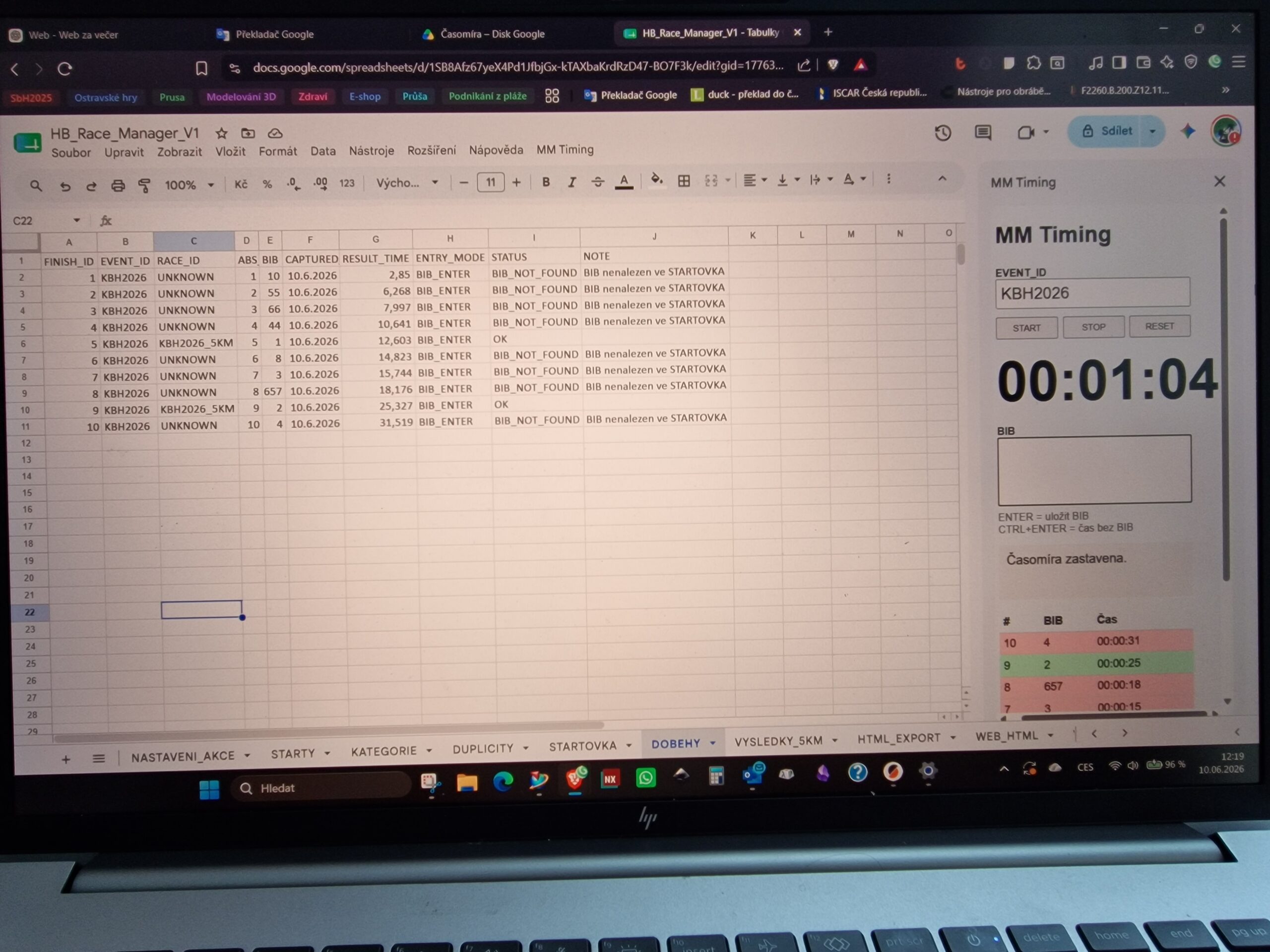Screen dimensions: 1270x952
Task: Print the spreadsheet using printer icon
Action: 118,185
